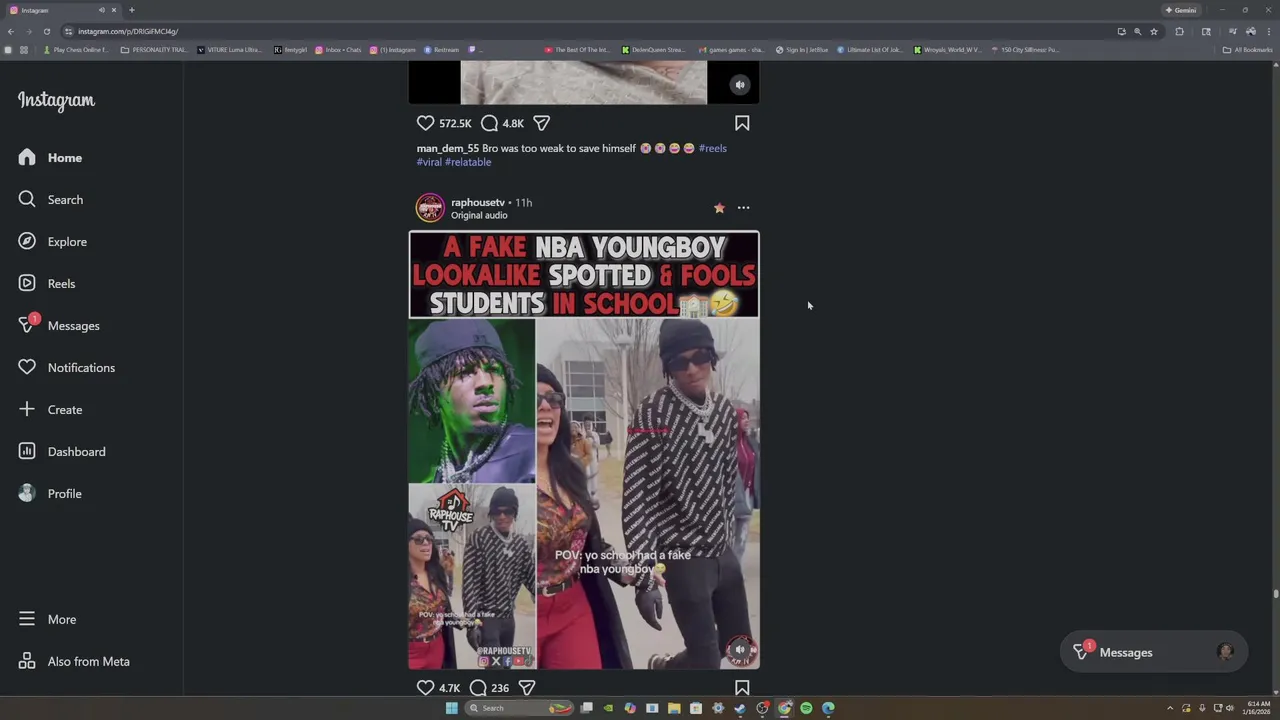Open the Chrome extensions menu
1280x720 pixels.
(x=1179, y=31)
